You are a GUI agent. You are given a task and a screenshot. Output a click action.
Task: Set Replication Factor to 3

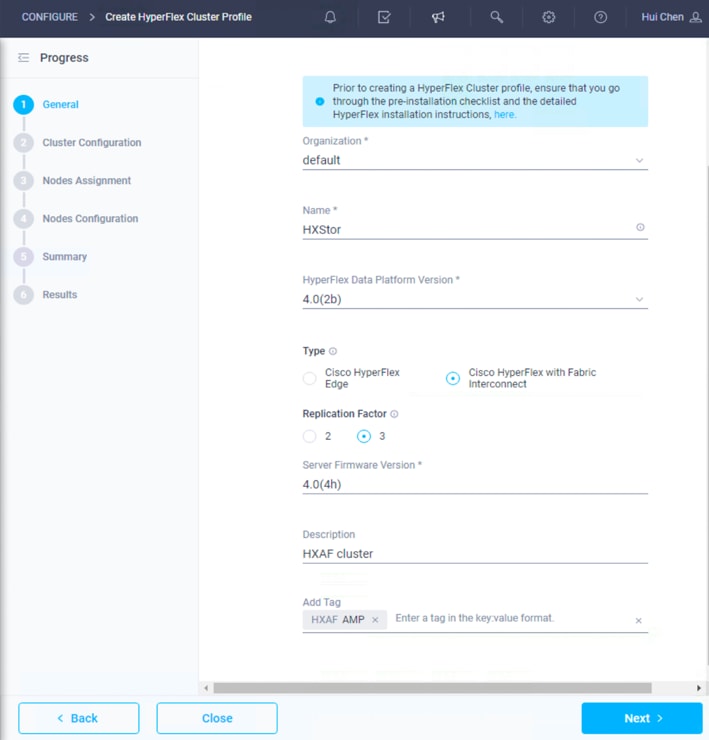click(363, 436)
